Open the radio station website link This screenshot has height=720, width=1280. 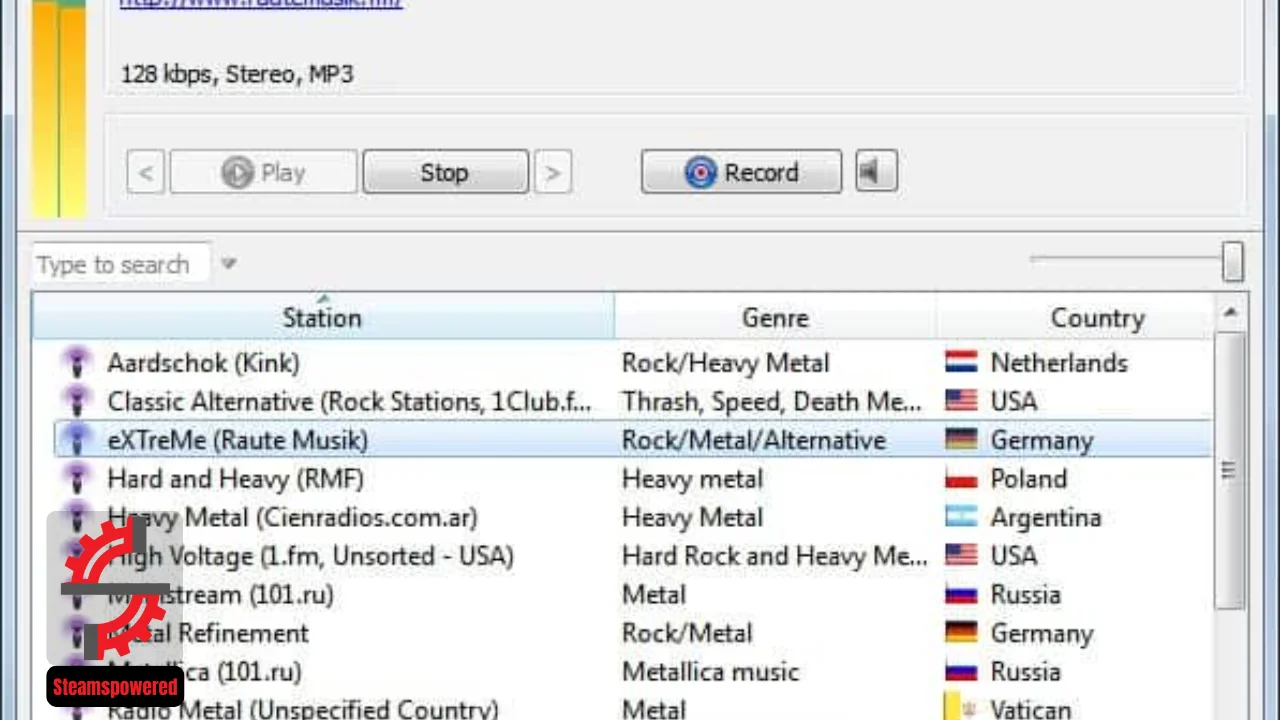click(x=261, y=4)
